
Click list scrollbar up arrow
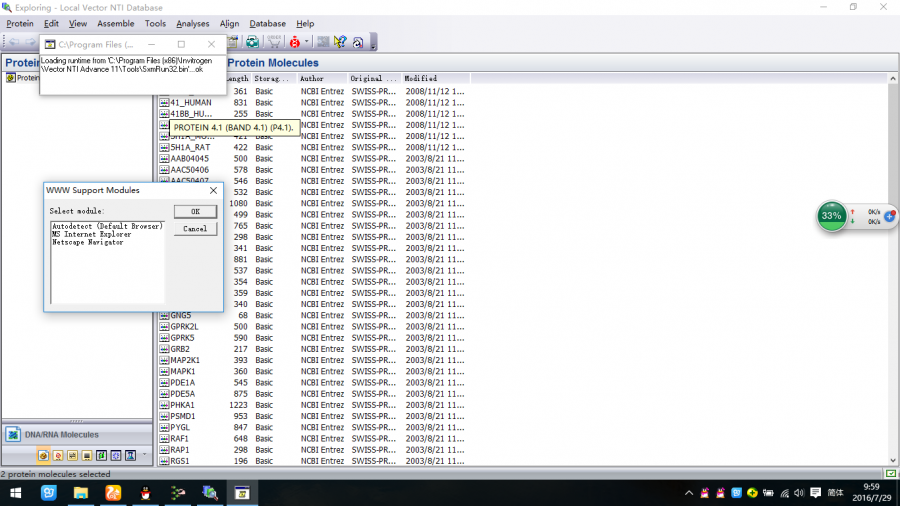point(893,79)
